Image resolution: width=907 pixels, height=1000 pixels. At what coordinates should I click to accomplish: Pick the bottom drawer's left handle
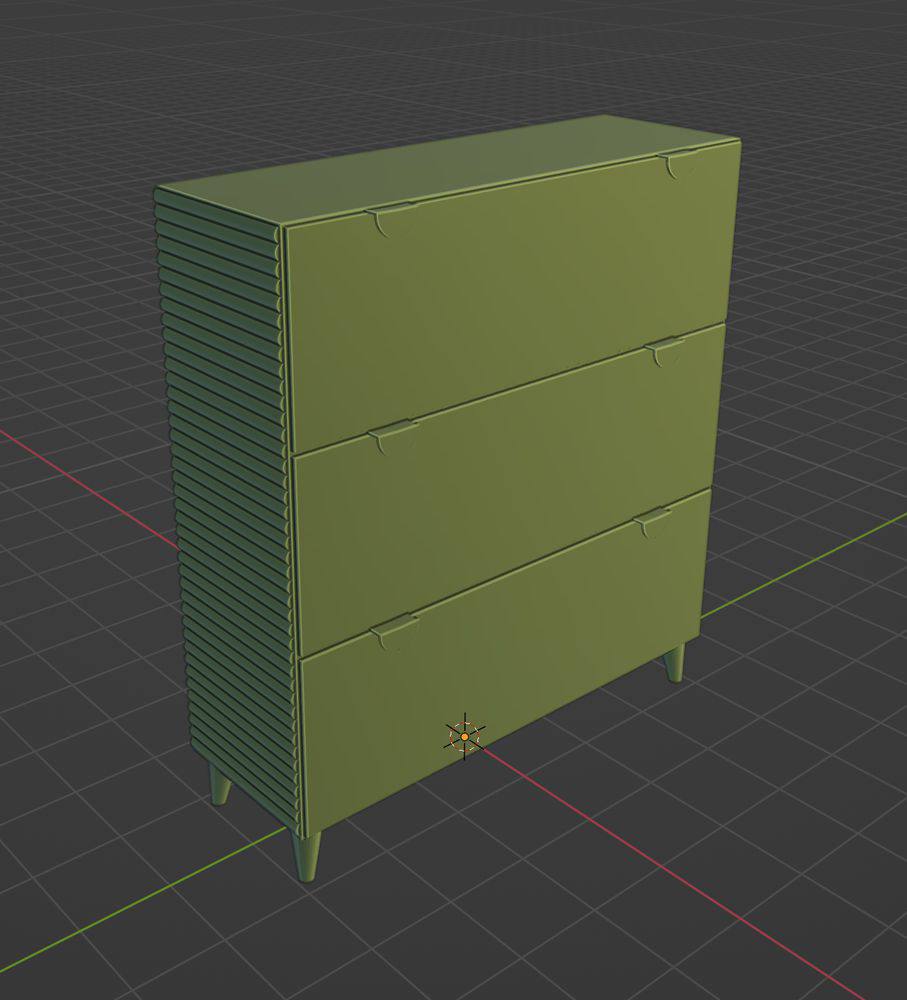coord(394,630)
